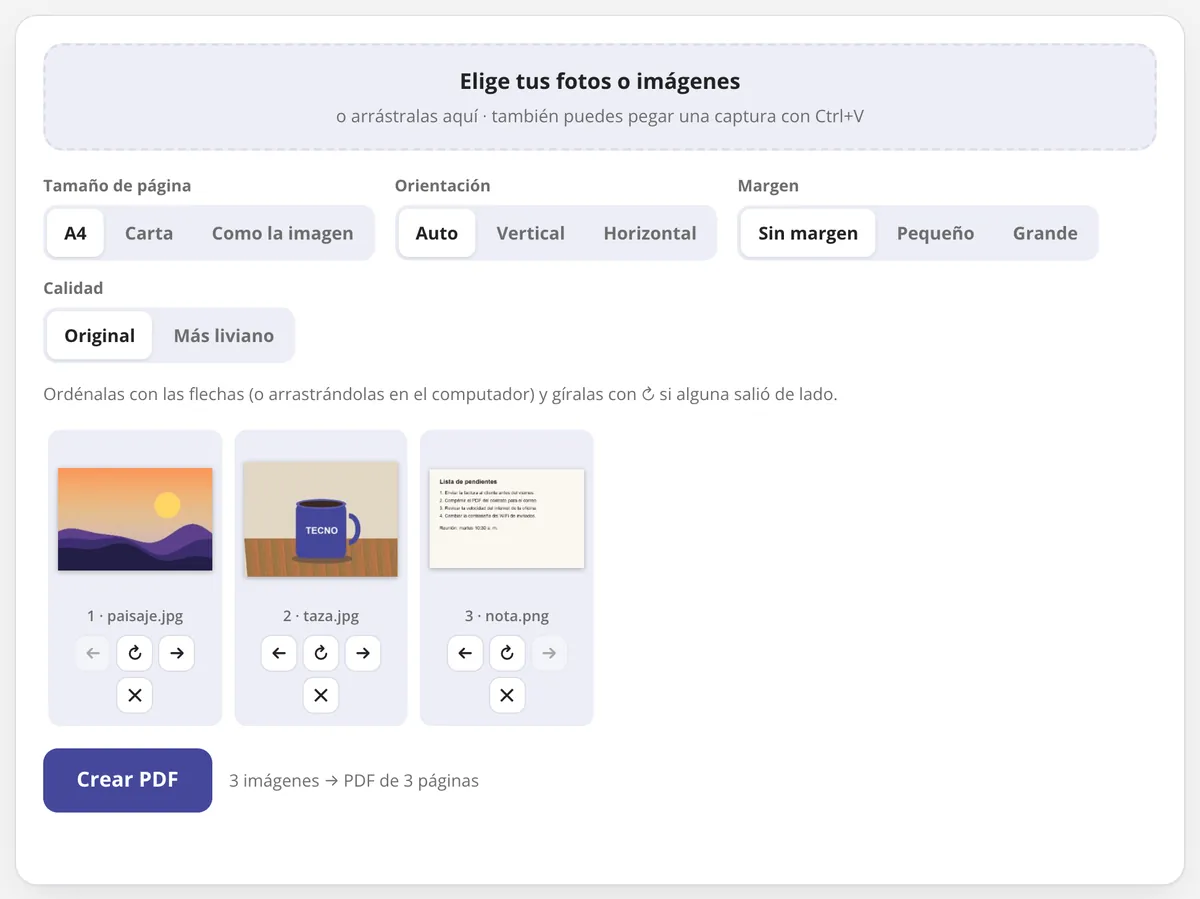Switch orientation to Vertical

[x=531, y=233]
